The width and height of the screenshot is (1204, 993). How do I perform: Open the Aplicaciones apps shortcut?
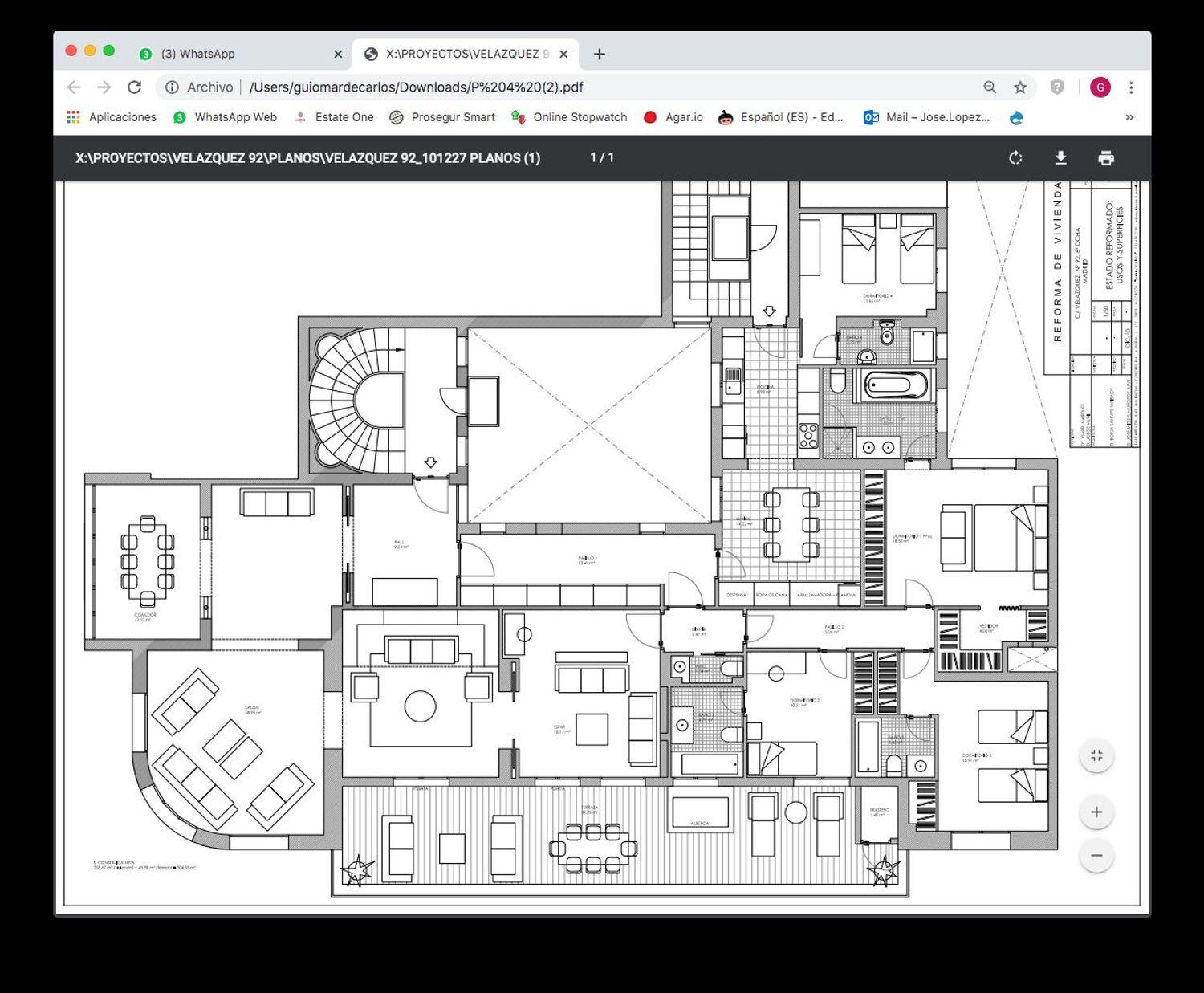coord(112,117)
